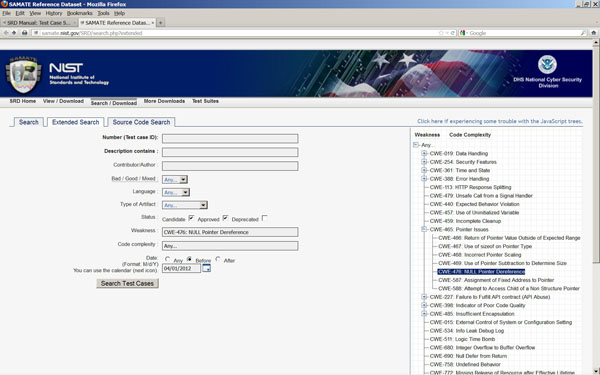The image size is (600, 375).
Task: Open the Test Suites page
Action: tap(205, 101)
